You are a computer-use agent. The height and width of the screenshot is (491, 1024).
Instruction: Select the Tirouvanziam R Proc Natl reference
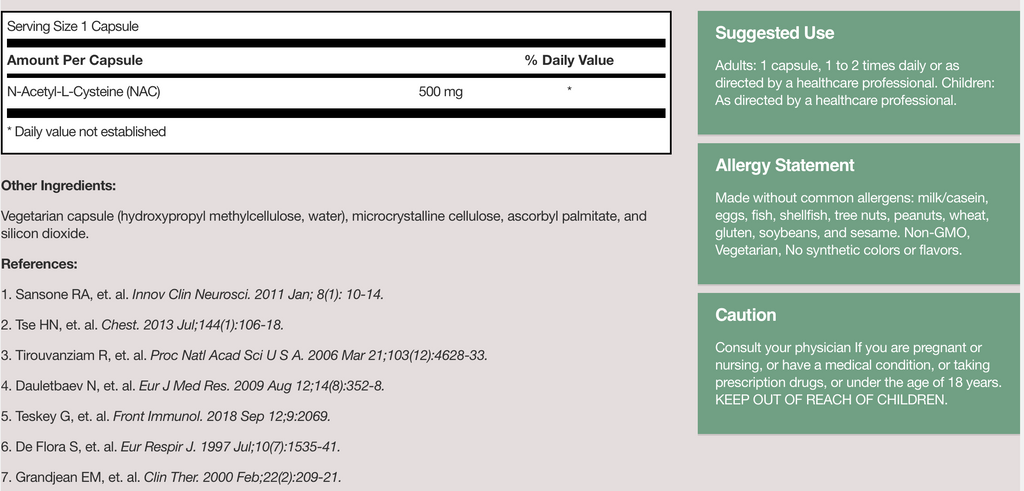pos(244,355)
